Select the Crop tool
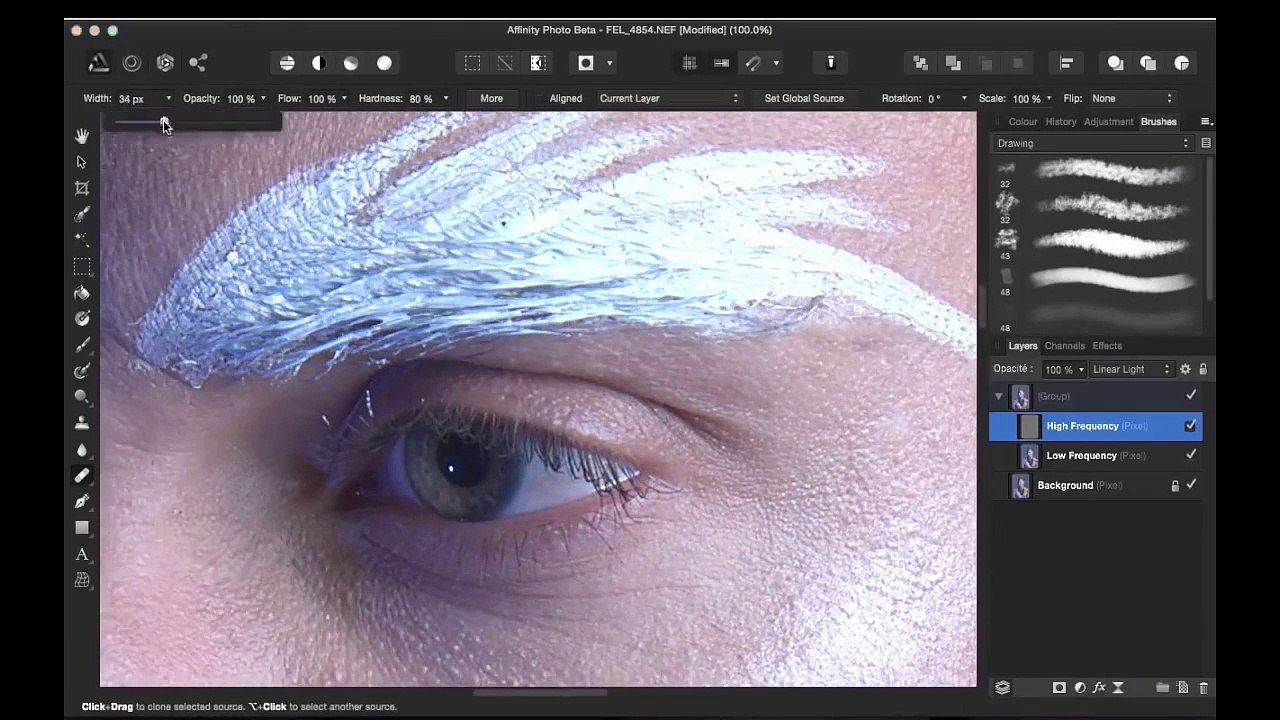The width and height of the screenshot is (1280, 720). (x=82, y=188)
